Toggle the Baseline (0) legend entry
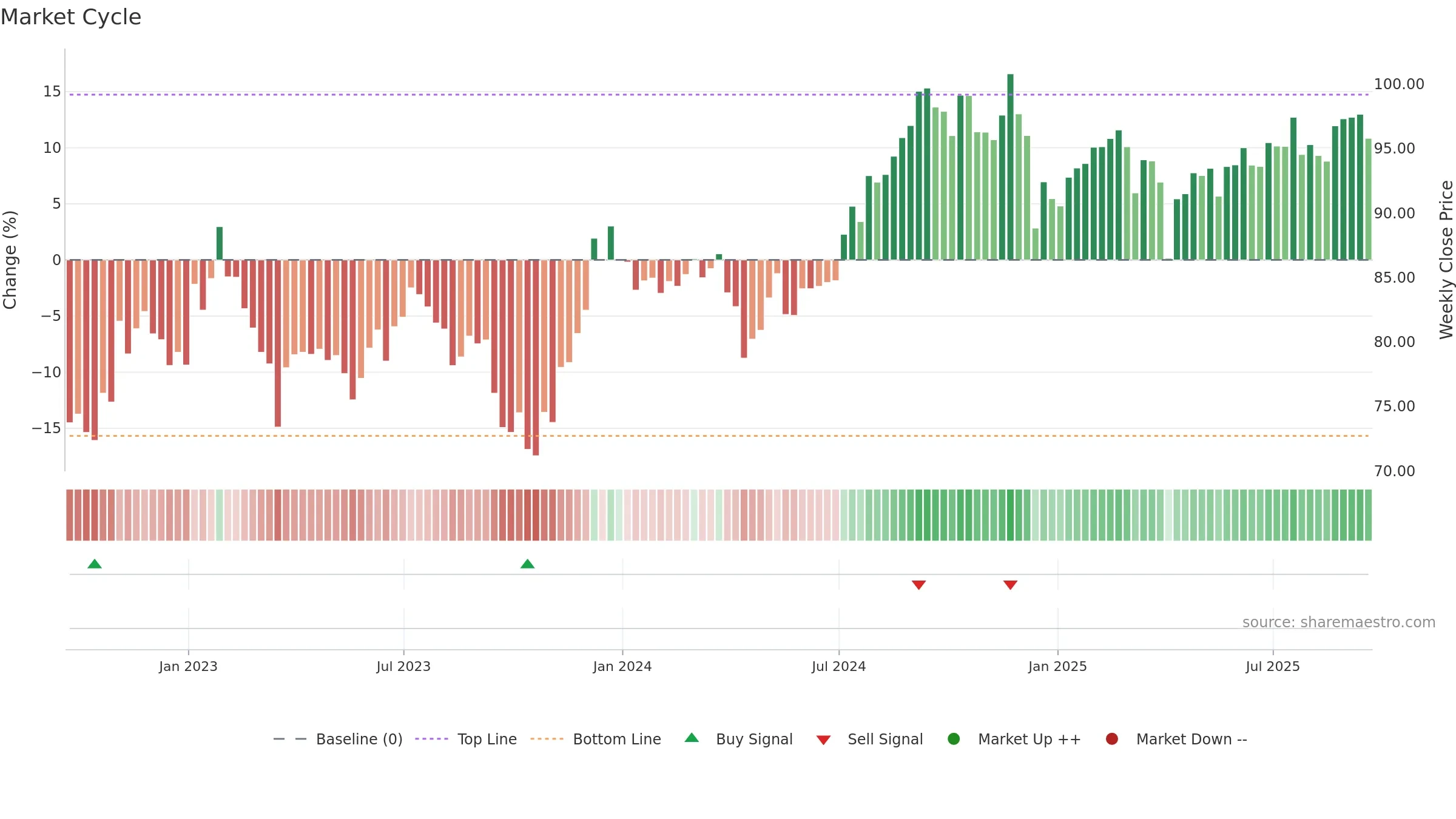The height and width of the screenshot is (819, 1456). [338, 739]
